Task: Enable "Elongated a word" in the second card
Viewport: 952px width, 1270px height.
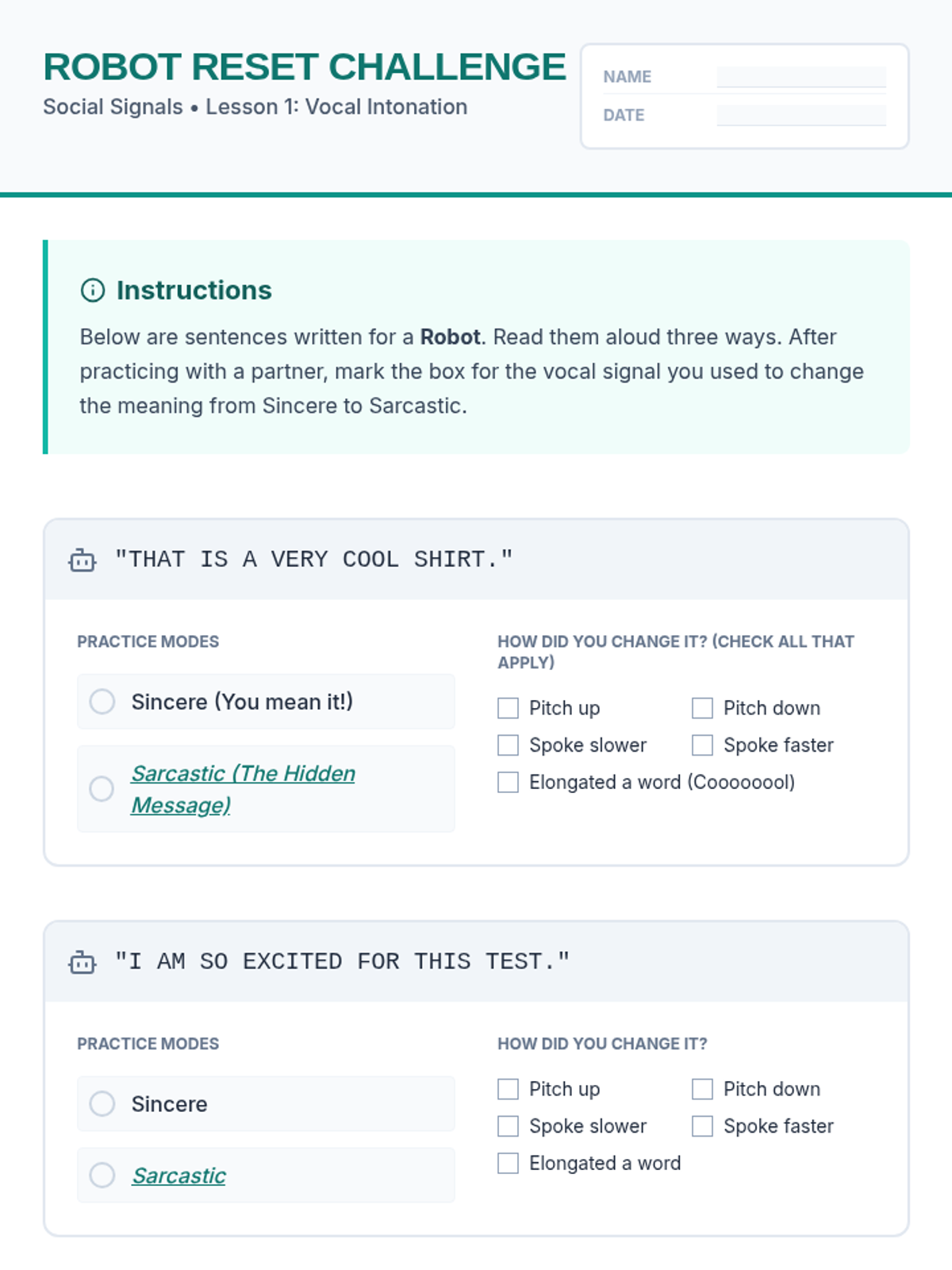Action: tap(508, 1164)
